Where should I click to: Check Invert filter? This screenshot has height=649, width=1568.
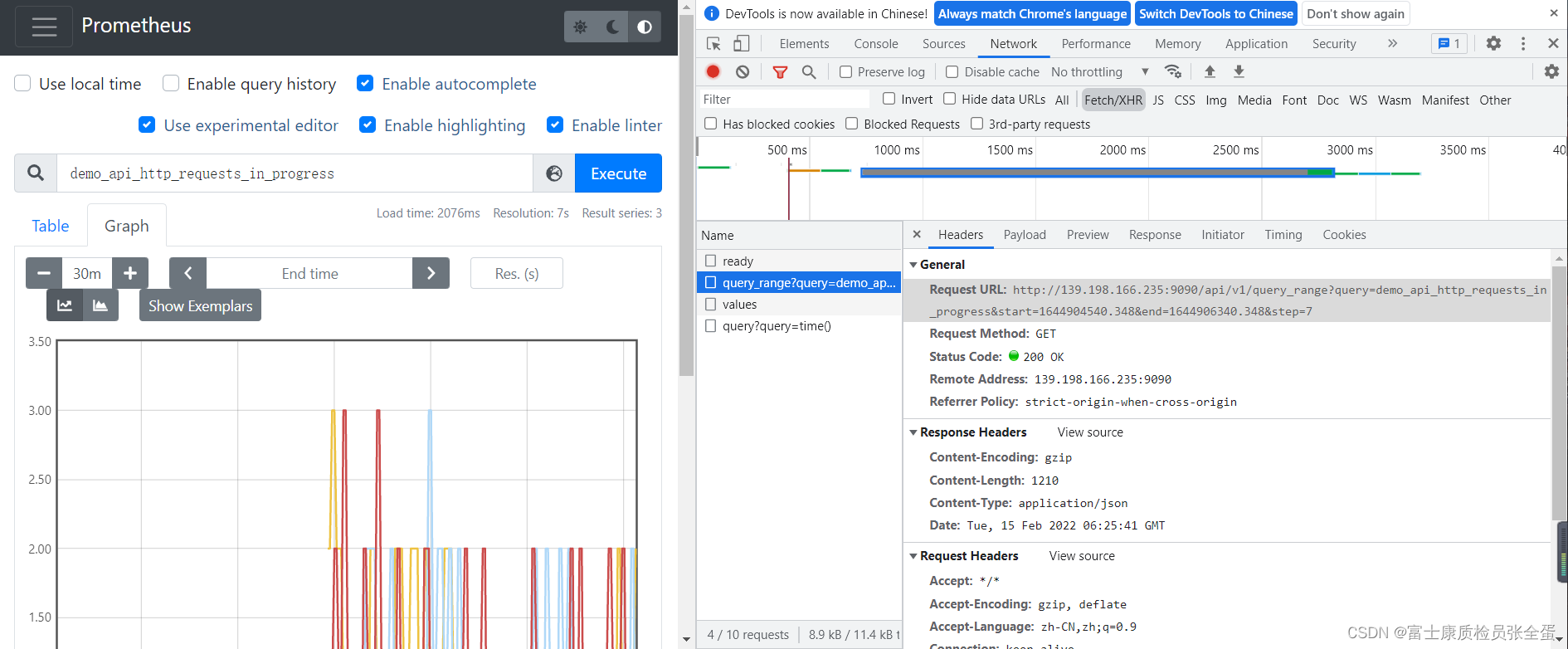tap(889, 99)
